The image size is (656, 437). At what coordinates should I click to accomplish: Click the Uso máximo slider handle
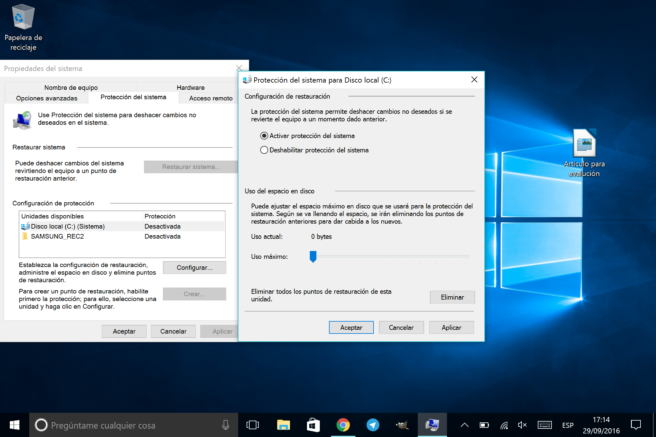313,256
